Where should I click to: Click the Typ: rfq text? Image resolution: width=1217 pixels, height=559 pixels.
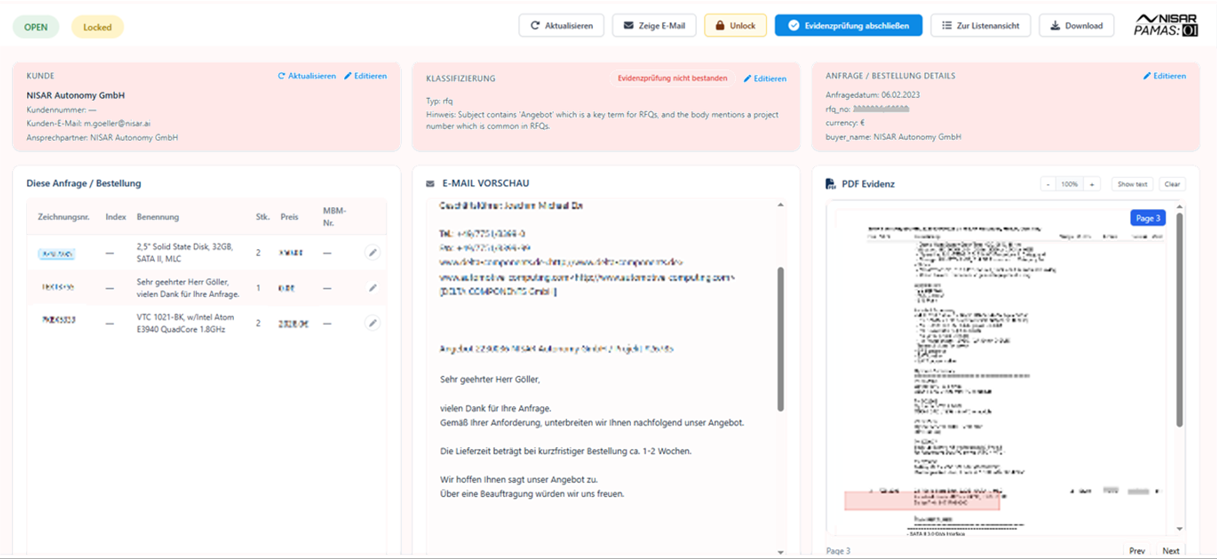pyautogui.click(x=440, y=101)
